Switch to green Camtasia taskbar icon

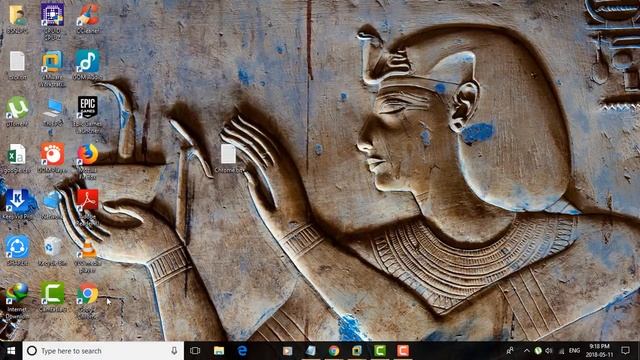tap(380, 351)
